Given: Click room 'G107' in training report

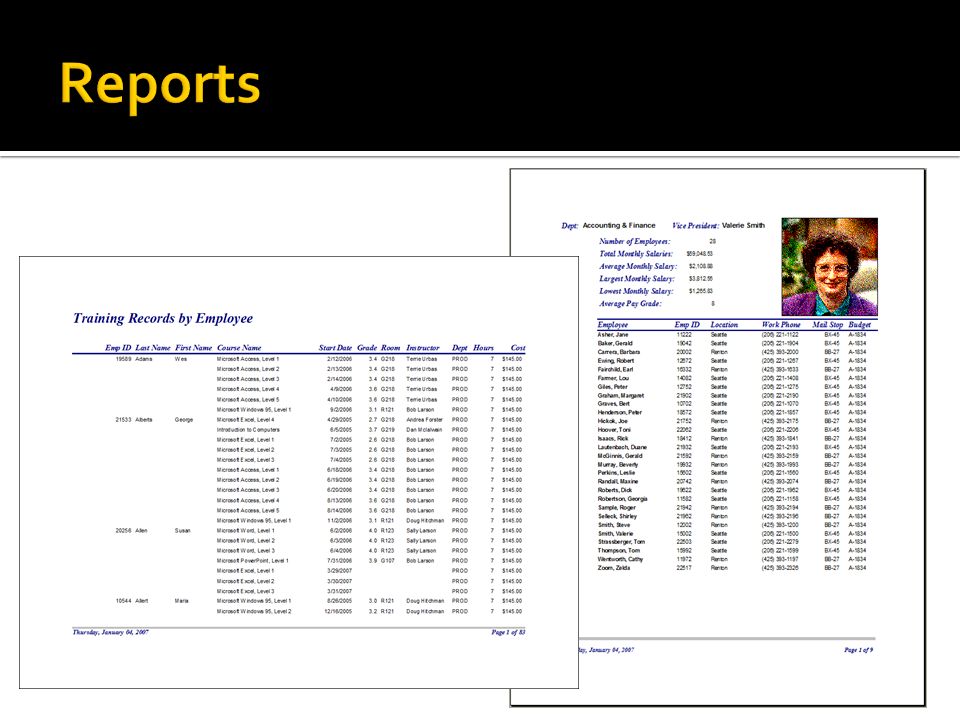Looking at the screenshot, I should 388,561.
